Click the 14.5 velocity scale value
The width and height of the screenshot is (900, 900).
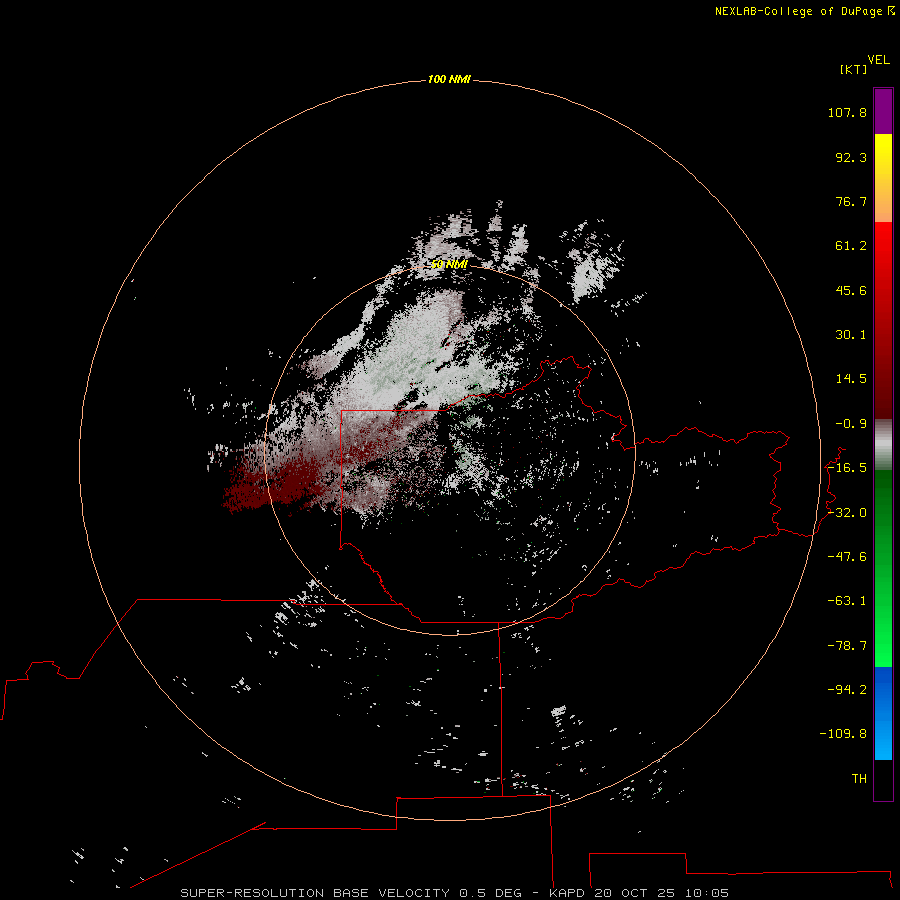[851, 379]
